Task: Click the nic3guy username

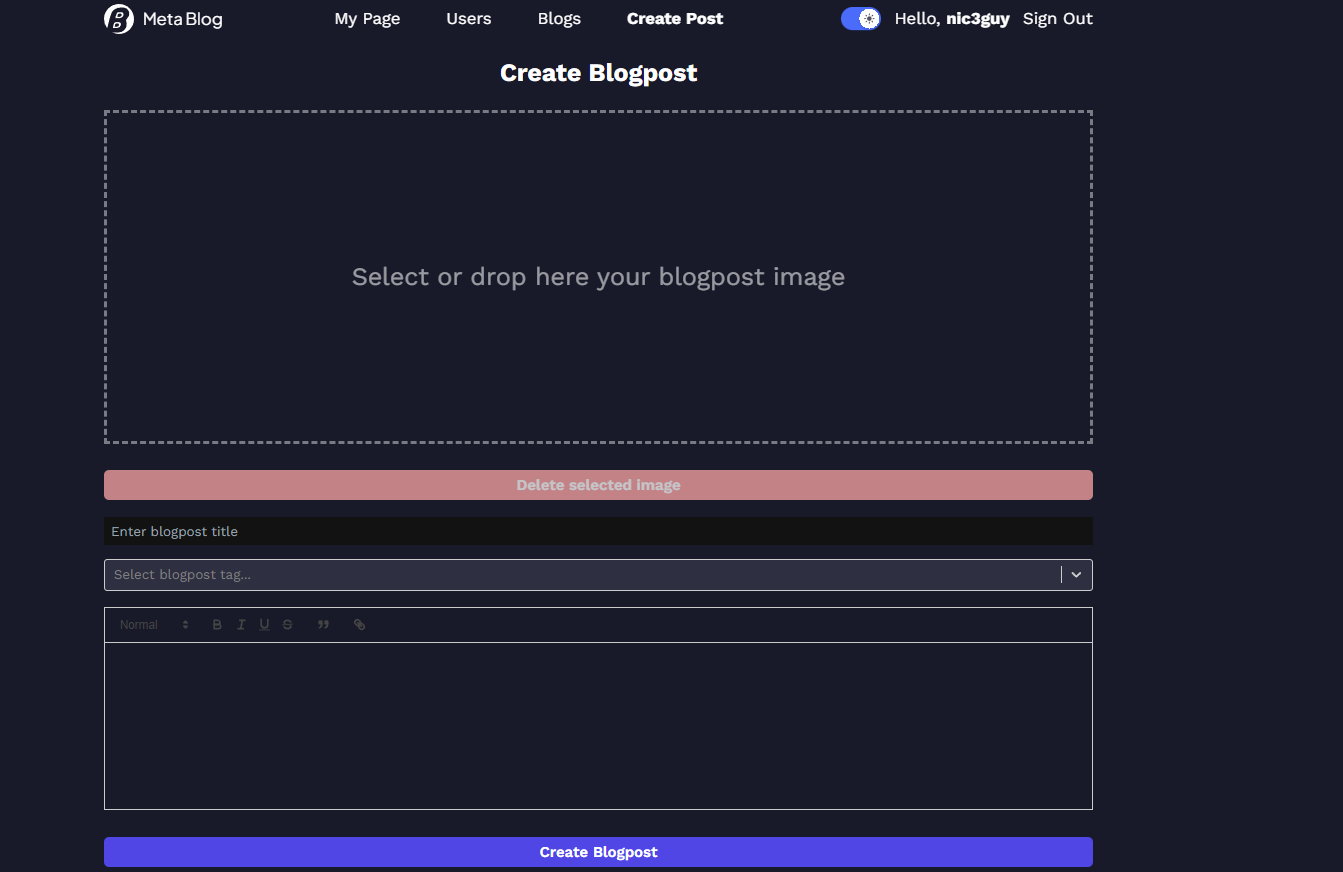Action: pyautogui.click(x=978, y=19)
